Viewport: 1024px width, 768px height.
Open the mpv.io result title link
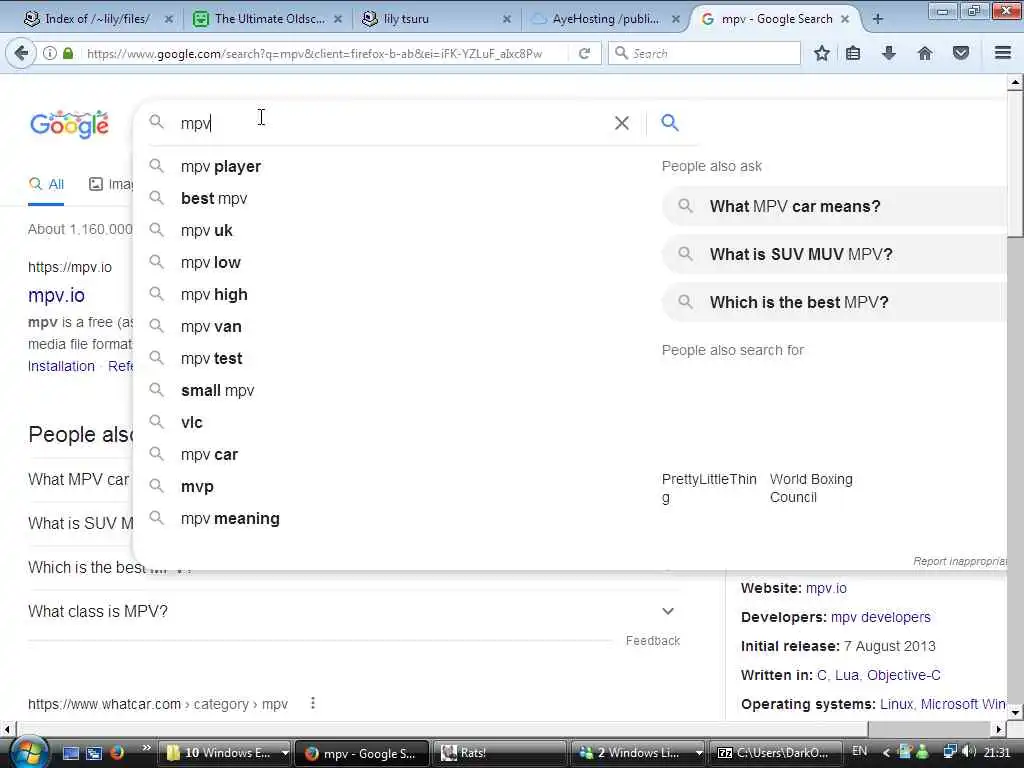(56, 295)
